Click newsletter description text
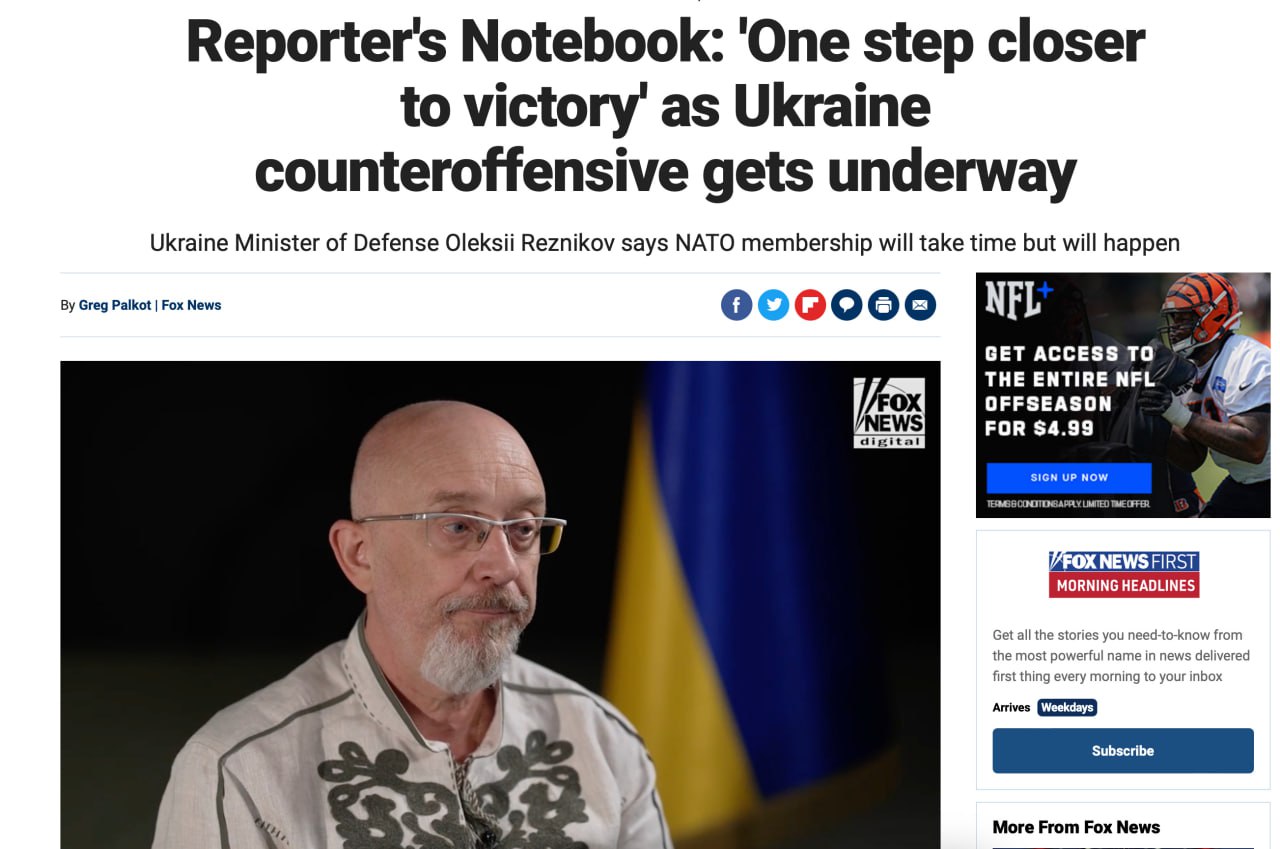The image size is (1280, 849). click(x=1121, y=655)
